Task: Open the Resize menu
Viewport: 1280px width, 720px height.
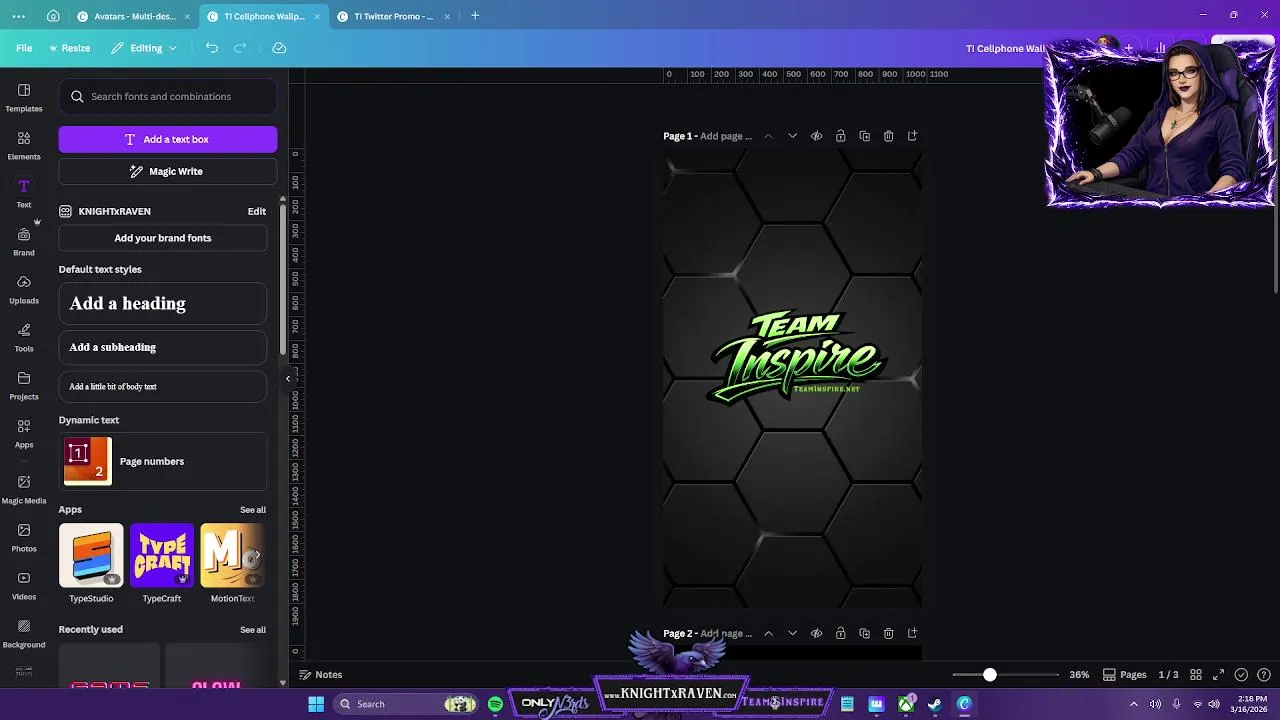Action: (69, 48)
